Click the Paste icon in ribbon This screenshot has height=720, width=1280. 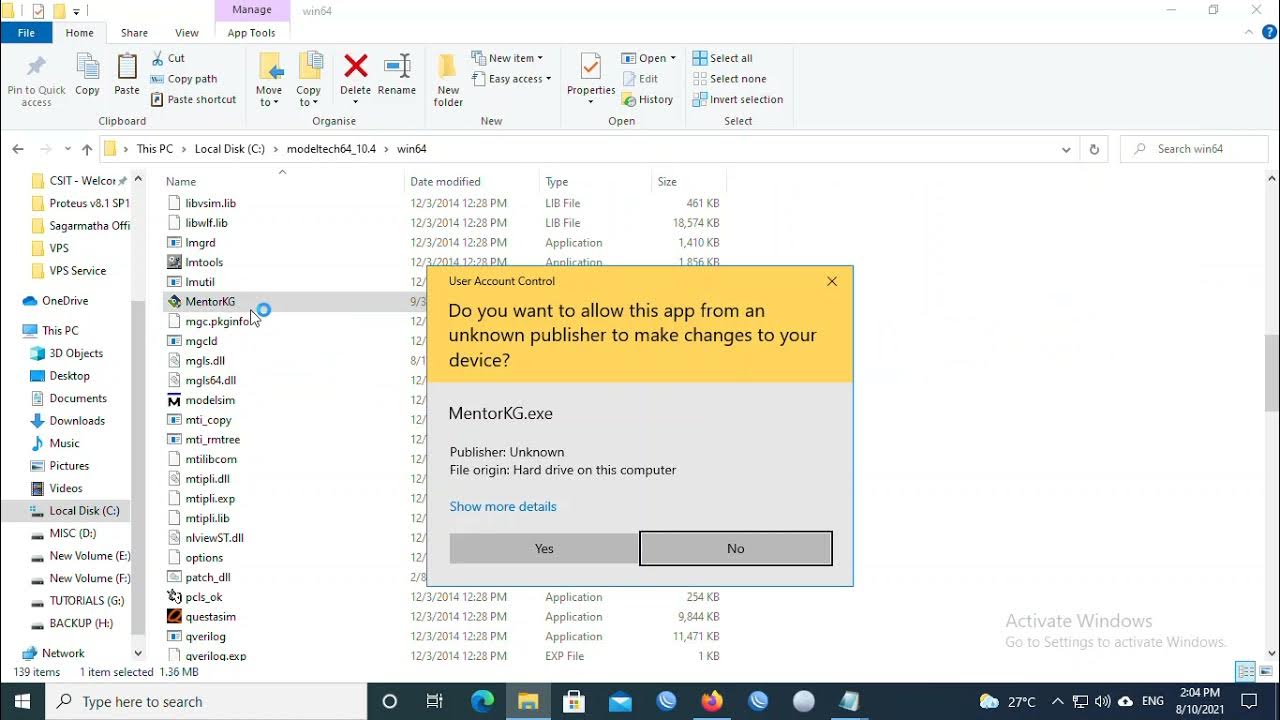(x=127, y=68)
